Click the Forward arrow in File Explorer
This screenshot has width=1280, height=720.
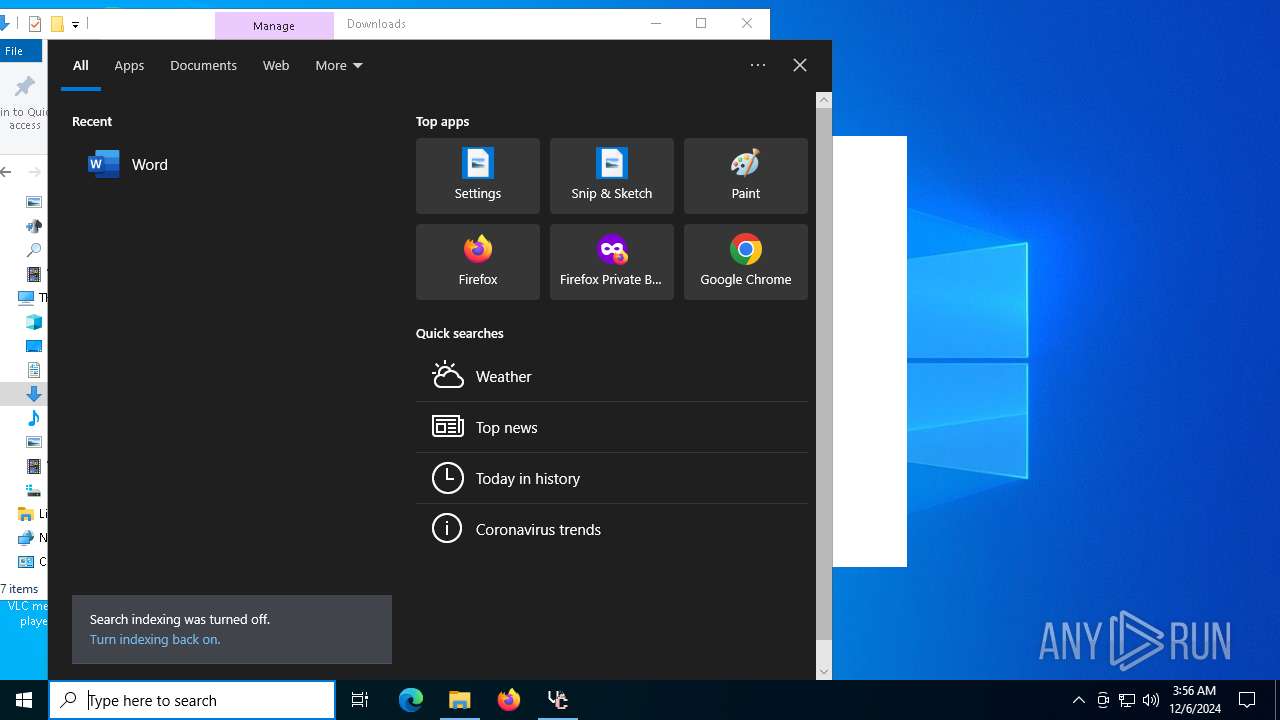pyautogui.click(x=34, y=172)
